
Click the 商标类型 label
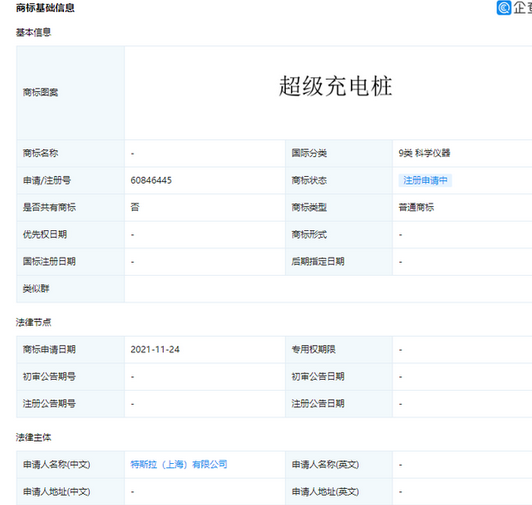[309, 207]
